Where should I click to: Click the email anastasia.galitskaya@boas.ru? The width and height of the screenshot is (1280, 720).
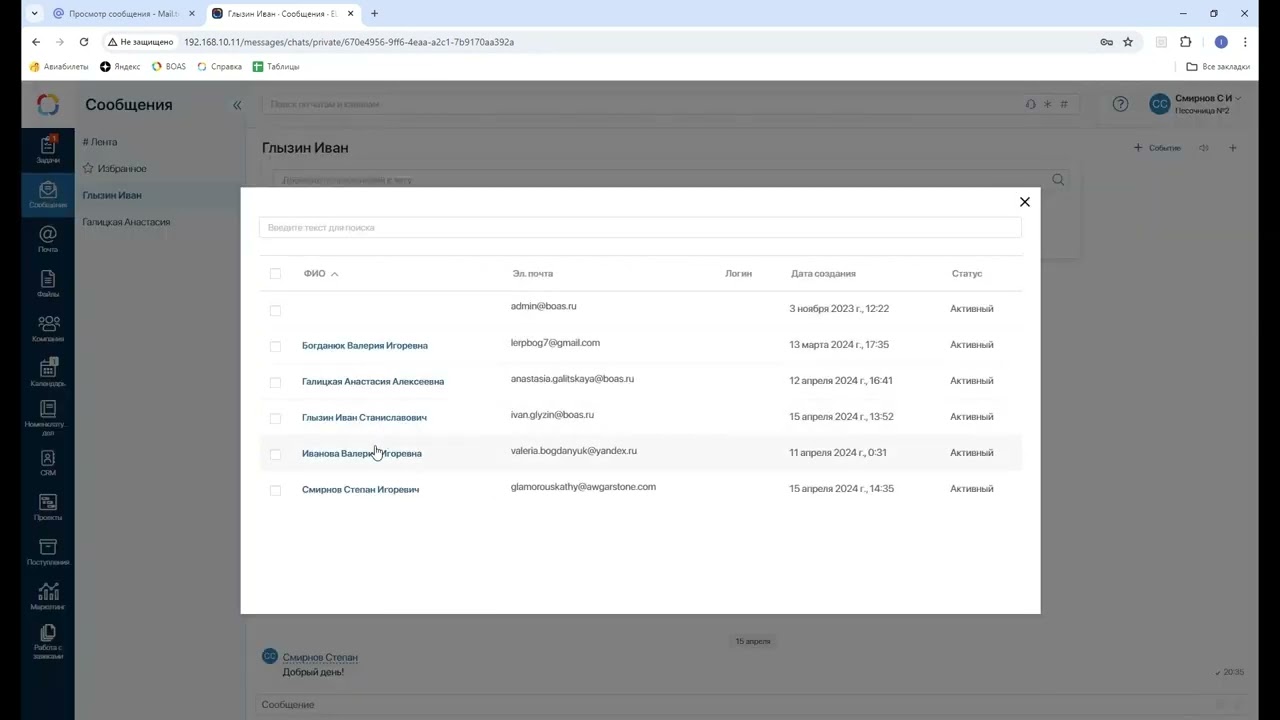coord(572,379)
